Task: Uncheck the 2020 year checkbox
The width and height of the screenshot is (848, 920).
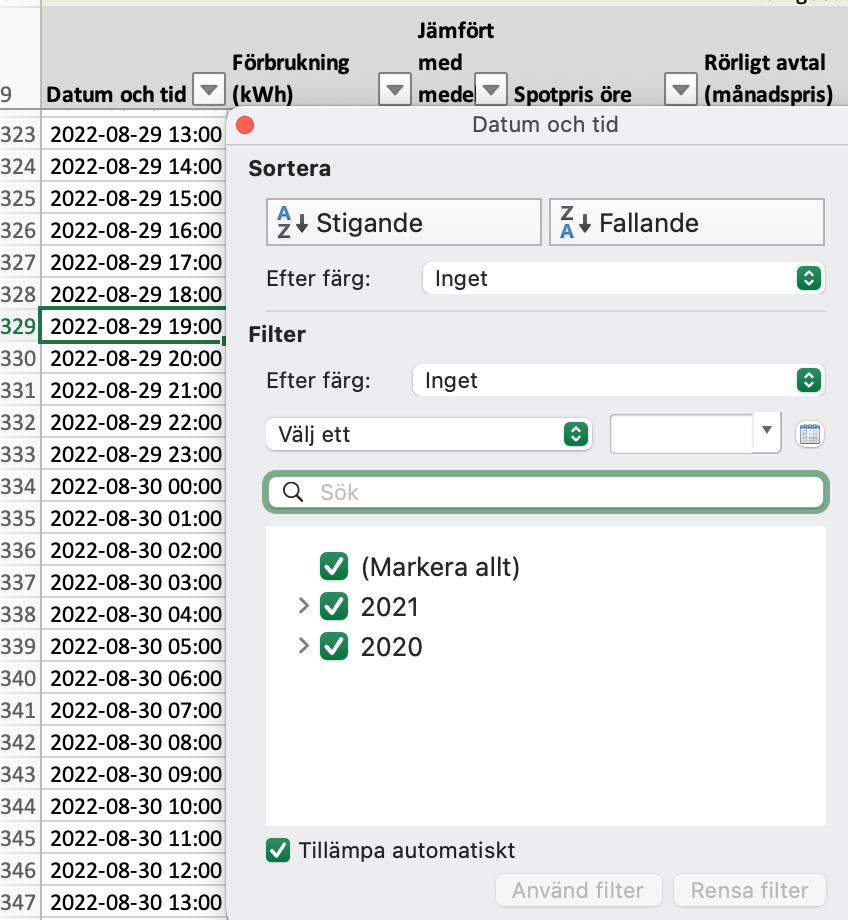Action: [334, 647]
